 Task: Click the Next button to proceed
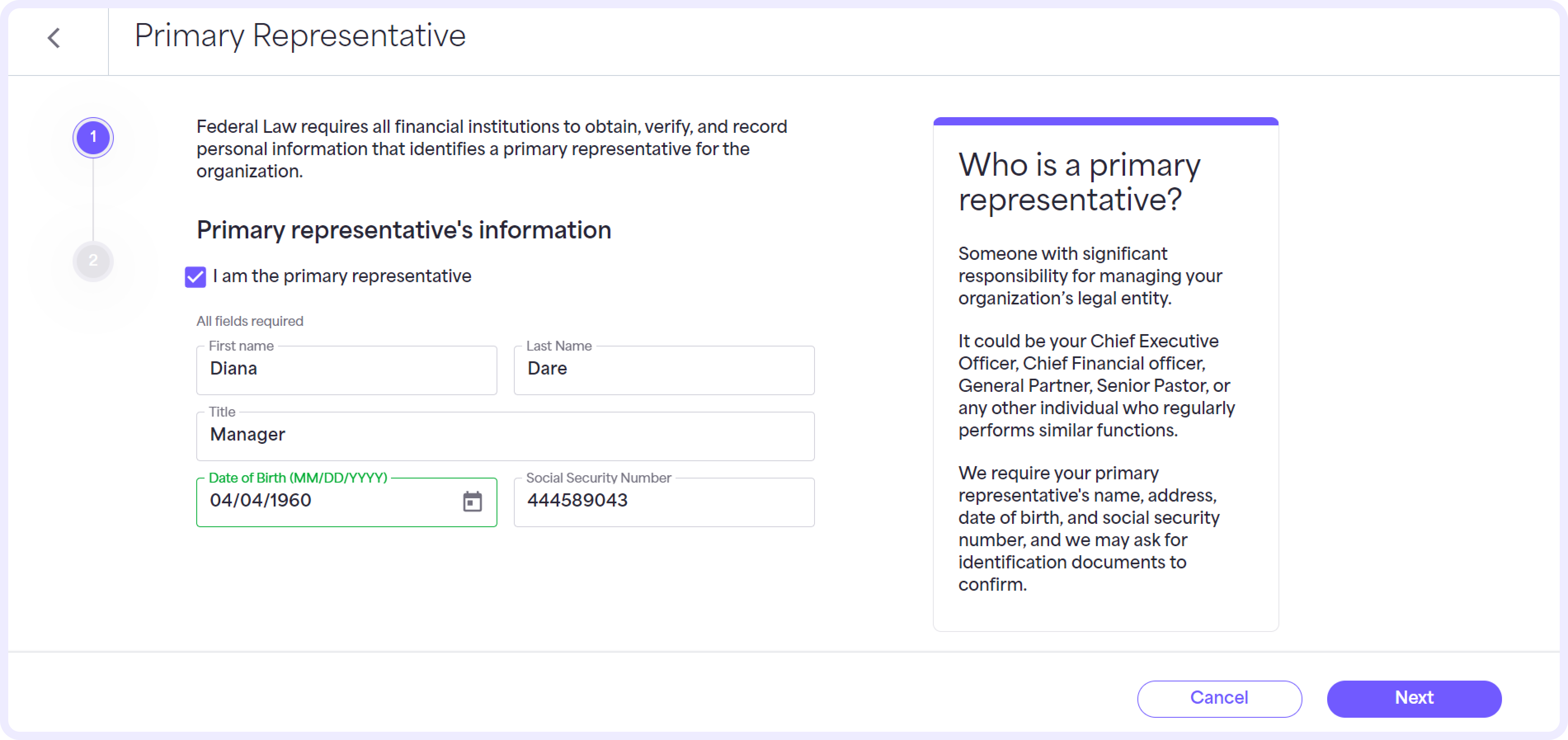(x=1414, y=697)
